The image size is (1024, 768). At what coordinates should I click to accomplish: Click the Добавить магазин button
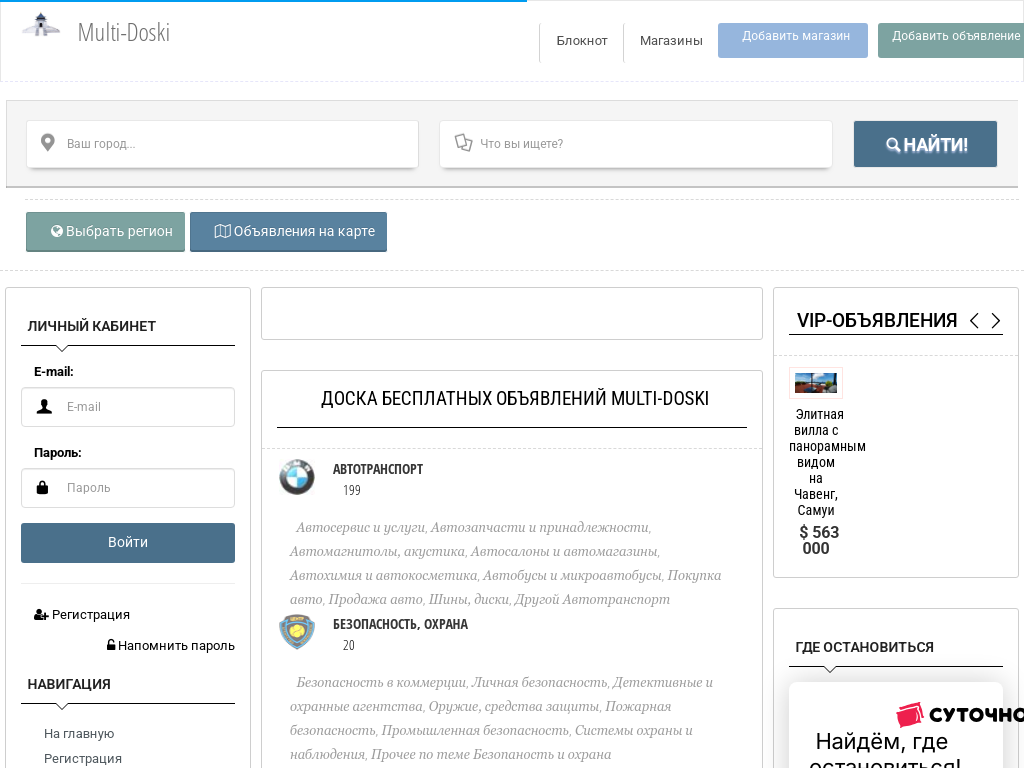click(793, 40)
